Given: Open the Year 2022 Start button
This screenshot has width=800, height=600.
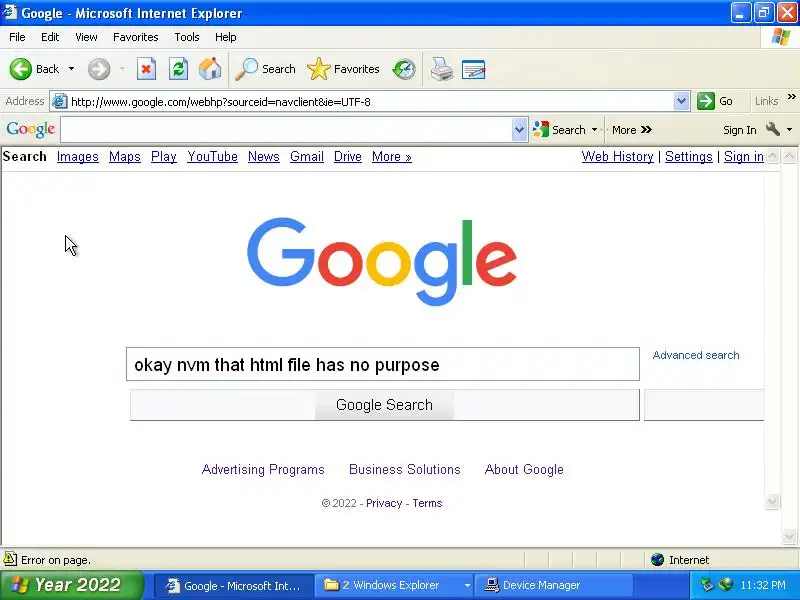Looking at the screenshot, I should 71,585.
